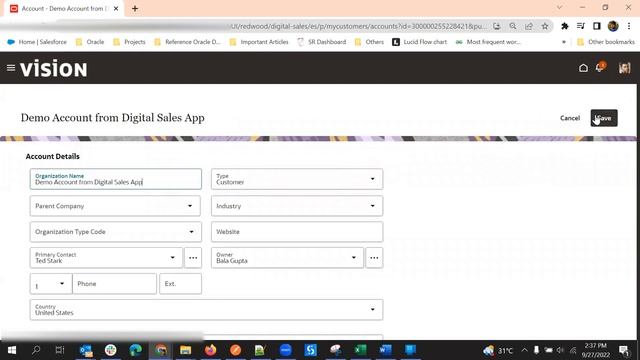The image size is (640, 360).
Task: Open the notifications bell
Action: pyautogui.click(x=600, y=67)
